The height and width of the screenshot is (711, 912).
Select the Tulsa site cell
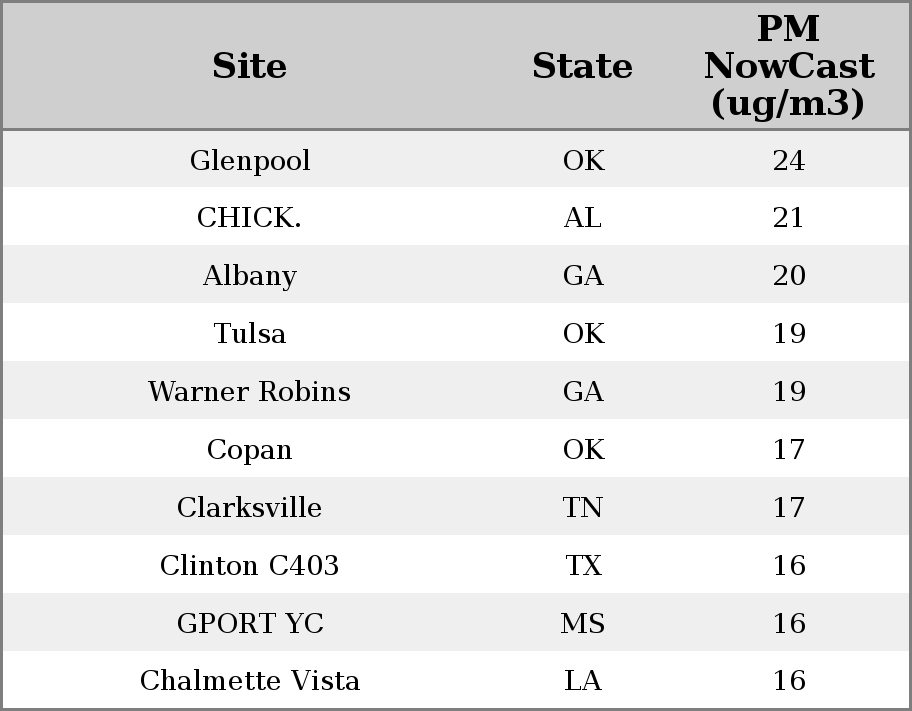point(249,334)
